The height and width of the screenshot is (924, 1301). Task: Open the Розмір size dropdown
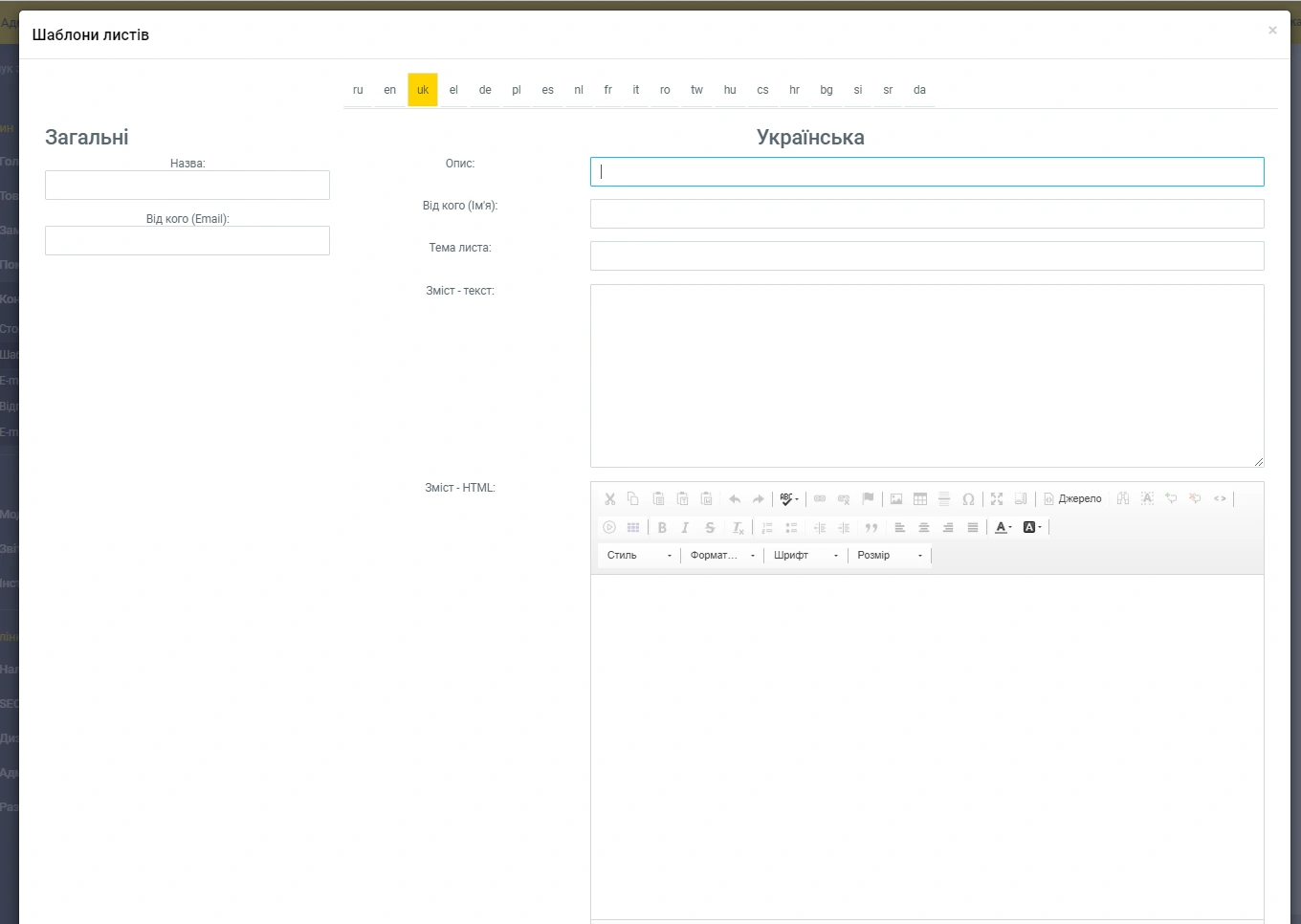coord(889,556)
